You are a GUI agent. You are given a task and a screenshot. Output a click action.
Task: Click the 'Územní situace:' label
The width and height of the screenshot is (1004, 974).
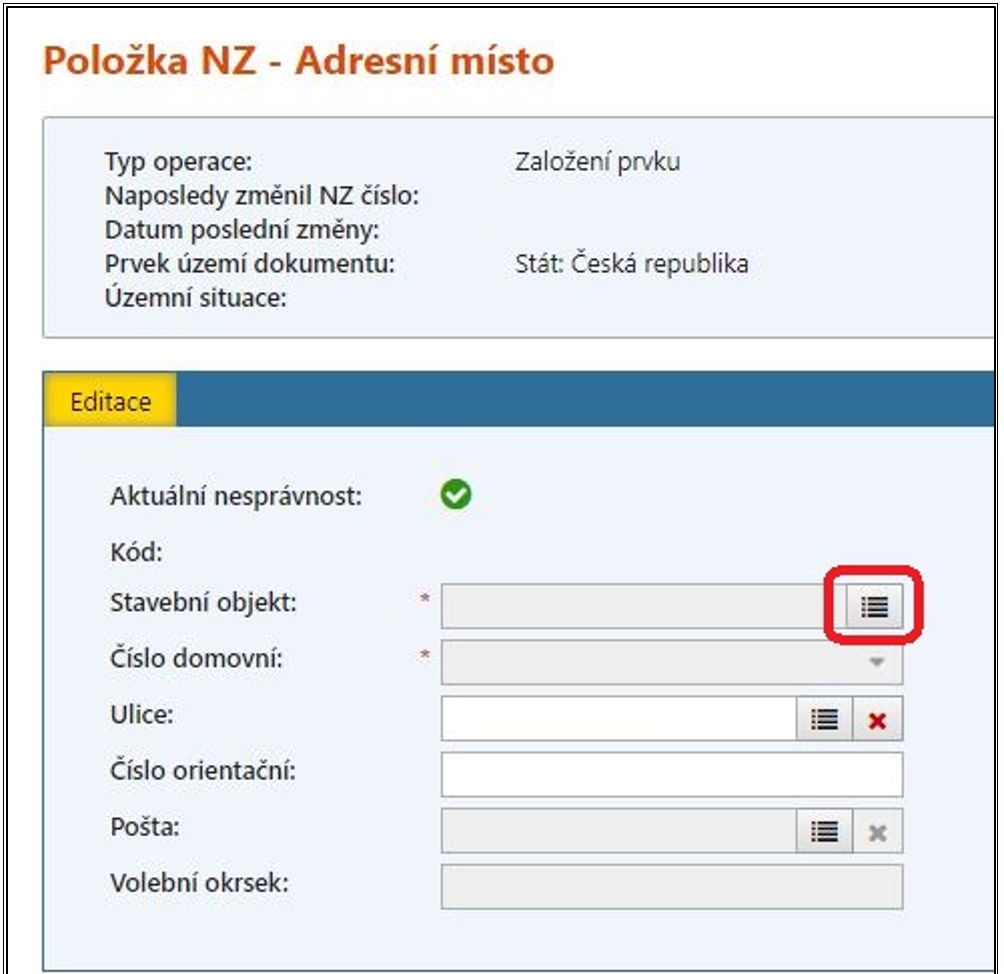[196, 297]
